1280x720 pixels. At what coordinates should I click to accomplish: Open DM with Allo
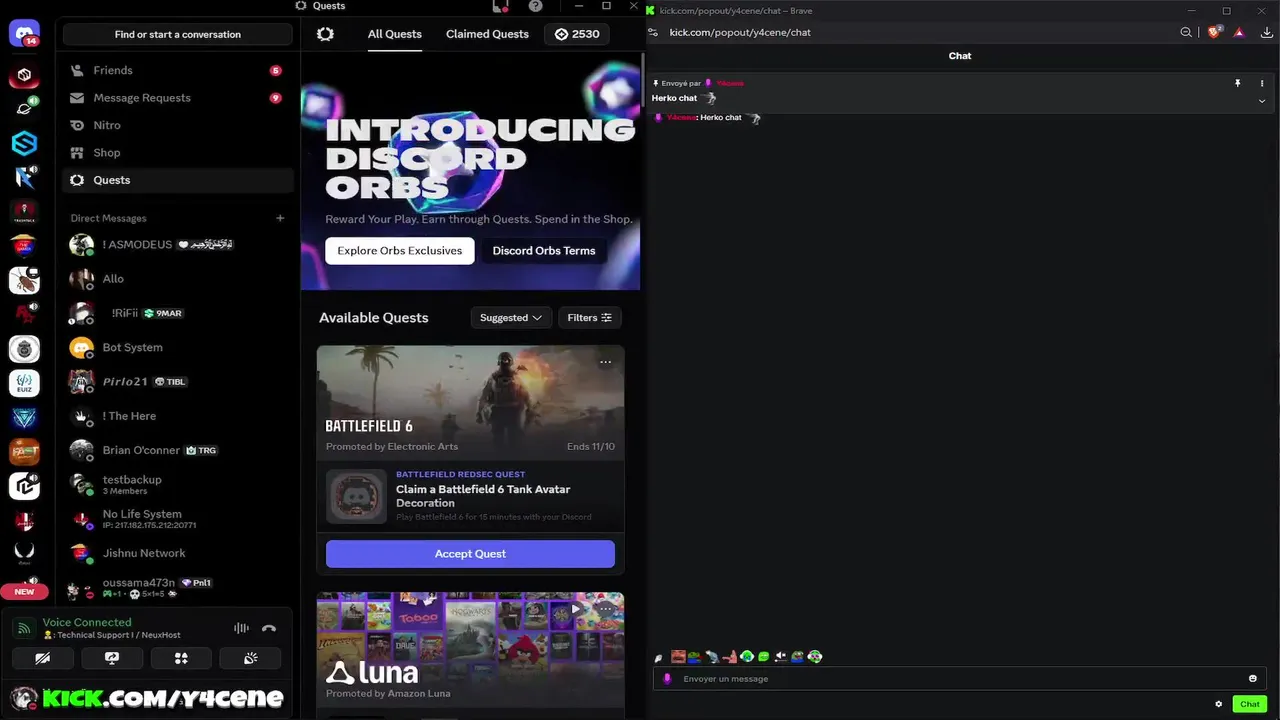178,279
